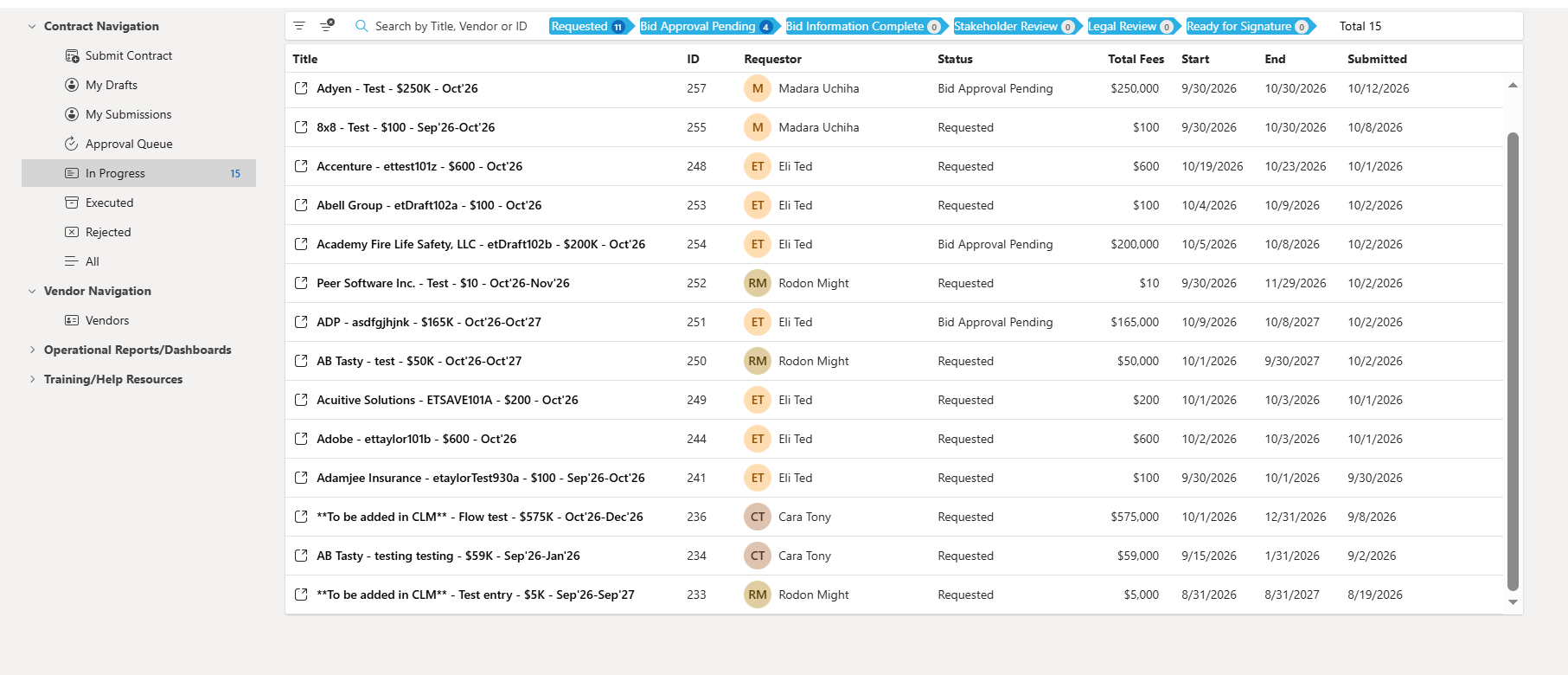
Task: Click Cara Tony avatar on row 236
Action: point(758,517)
